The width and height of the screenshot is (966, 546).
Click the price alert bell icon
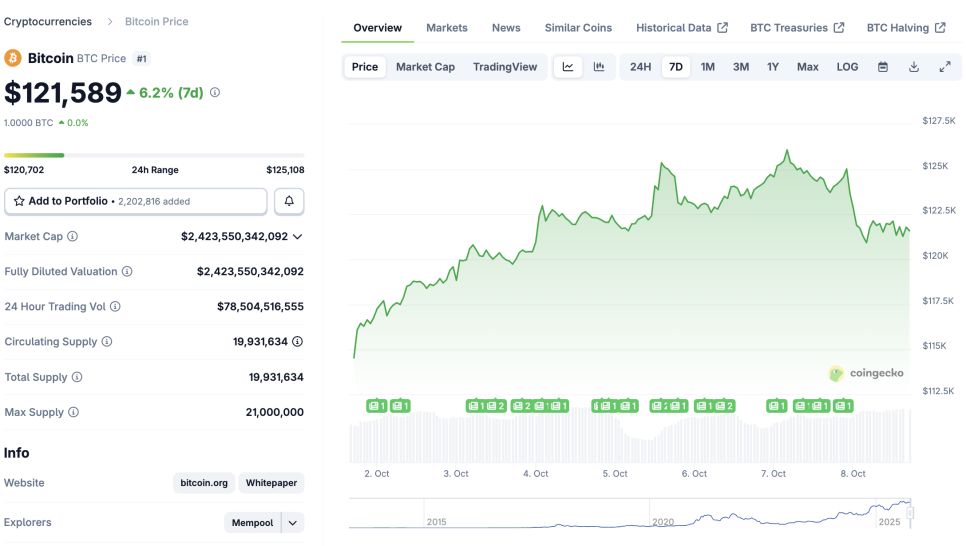[x=289, y=201]
